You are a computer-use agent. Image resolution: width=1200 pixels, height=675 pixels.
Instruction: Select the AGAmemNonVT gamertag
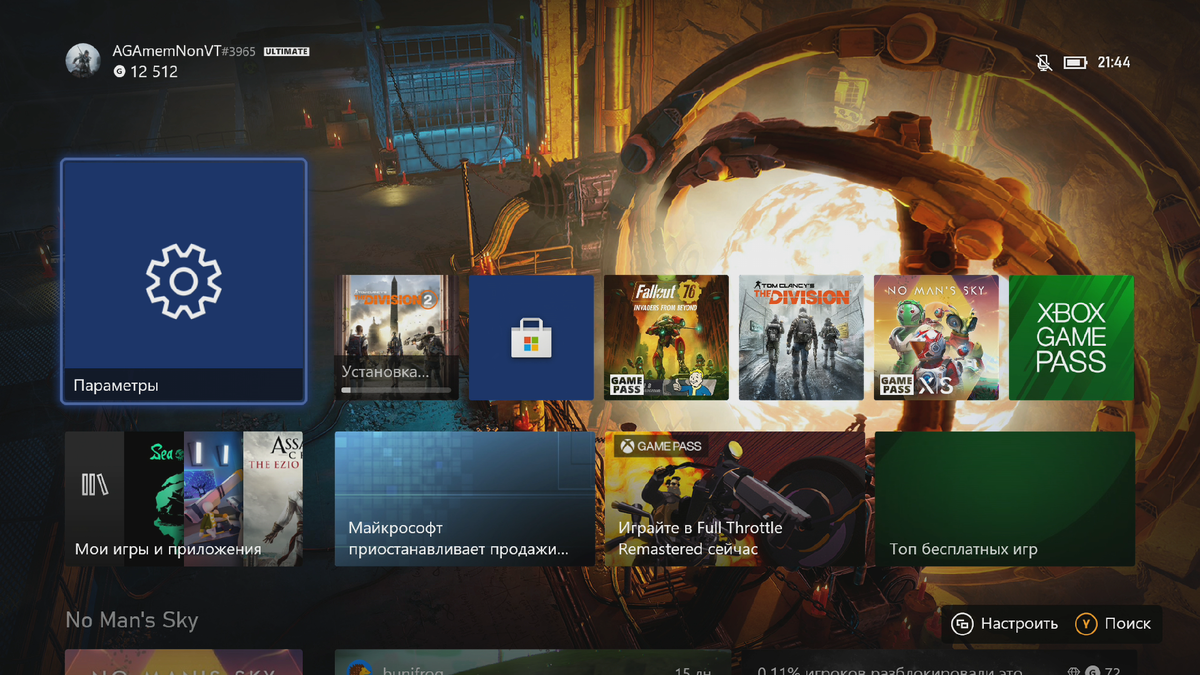pyautogui.click(x=166, y=51)
